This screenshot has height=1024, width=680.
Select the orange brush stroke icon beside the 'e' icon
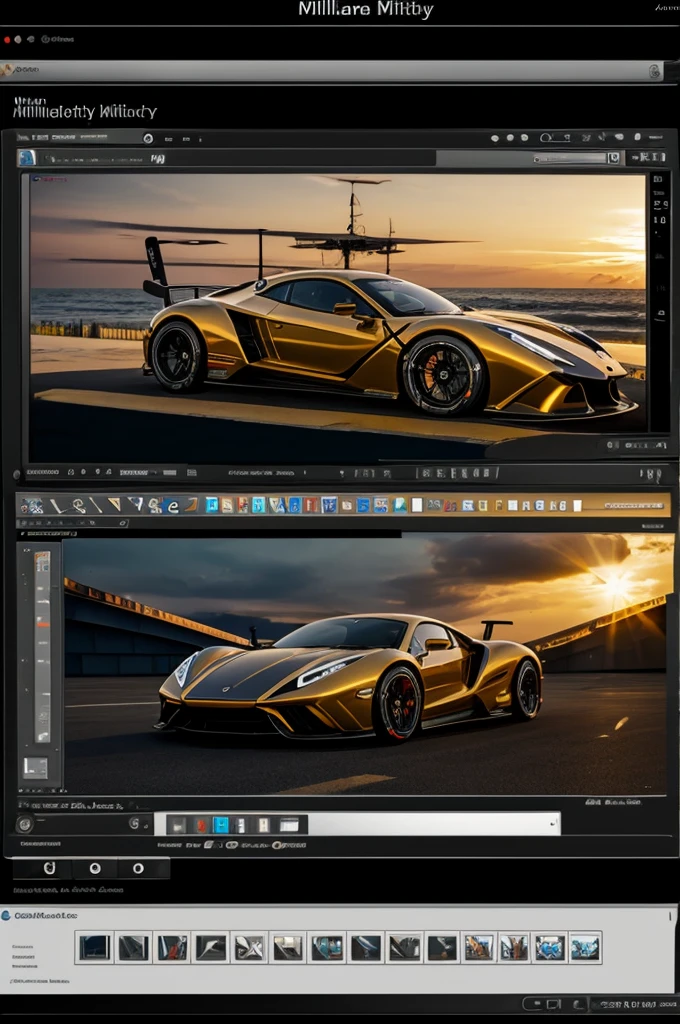(191, 505)
